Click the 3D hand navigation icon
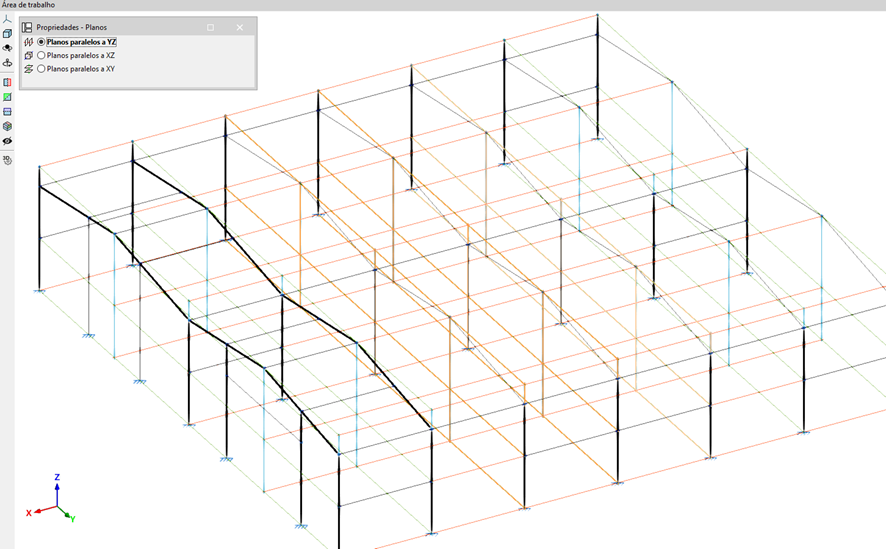886x549 pixels. coord(7,160)
